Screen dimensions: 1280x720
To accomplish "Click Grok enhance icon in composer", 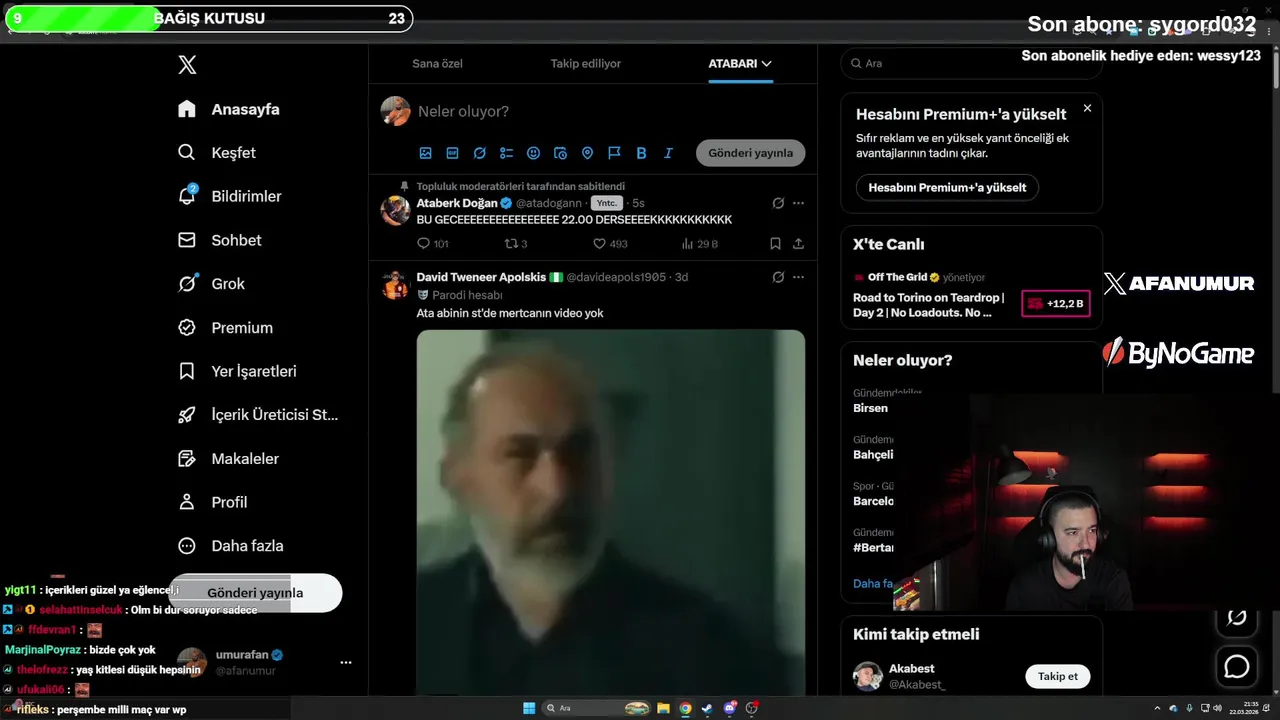I will [x=479, y=153].
